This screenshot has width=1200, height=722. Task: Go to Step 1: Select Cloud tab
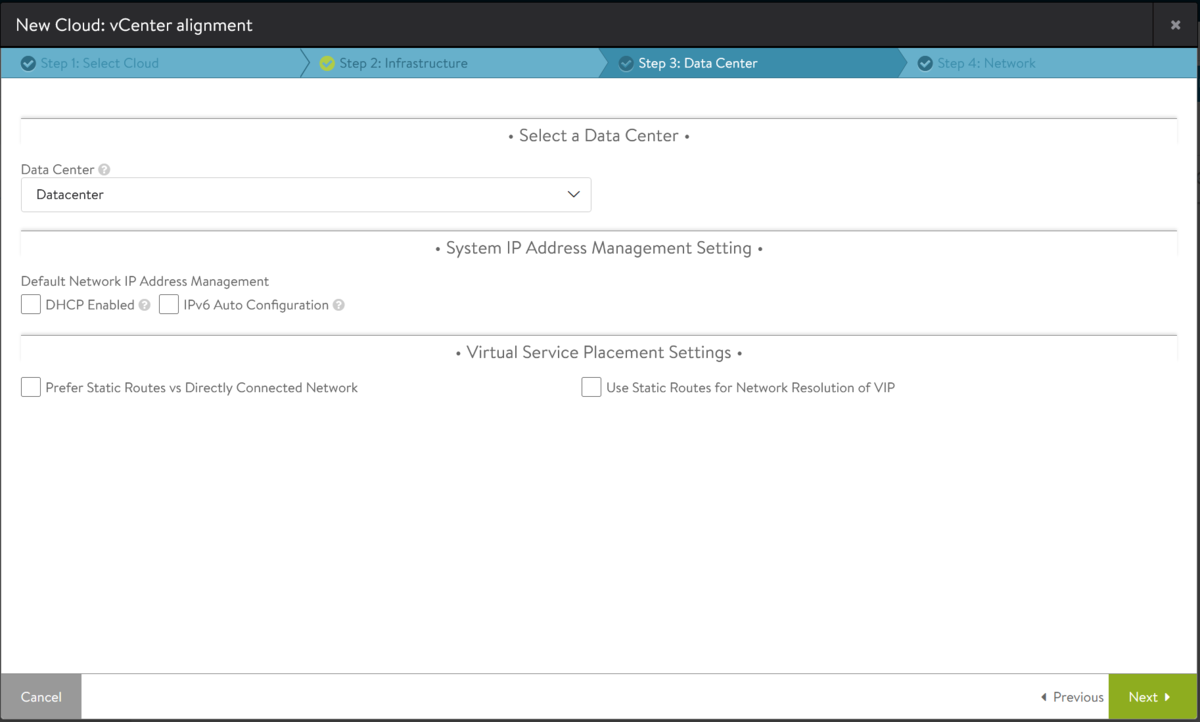[100, 63]
